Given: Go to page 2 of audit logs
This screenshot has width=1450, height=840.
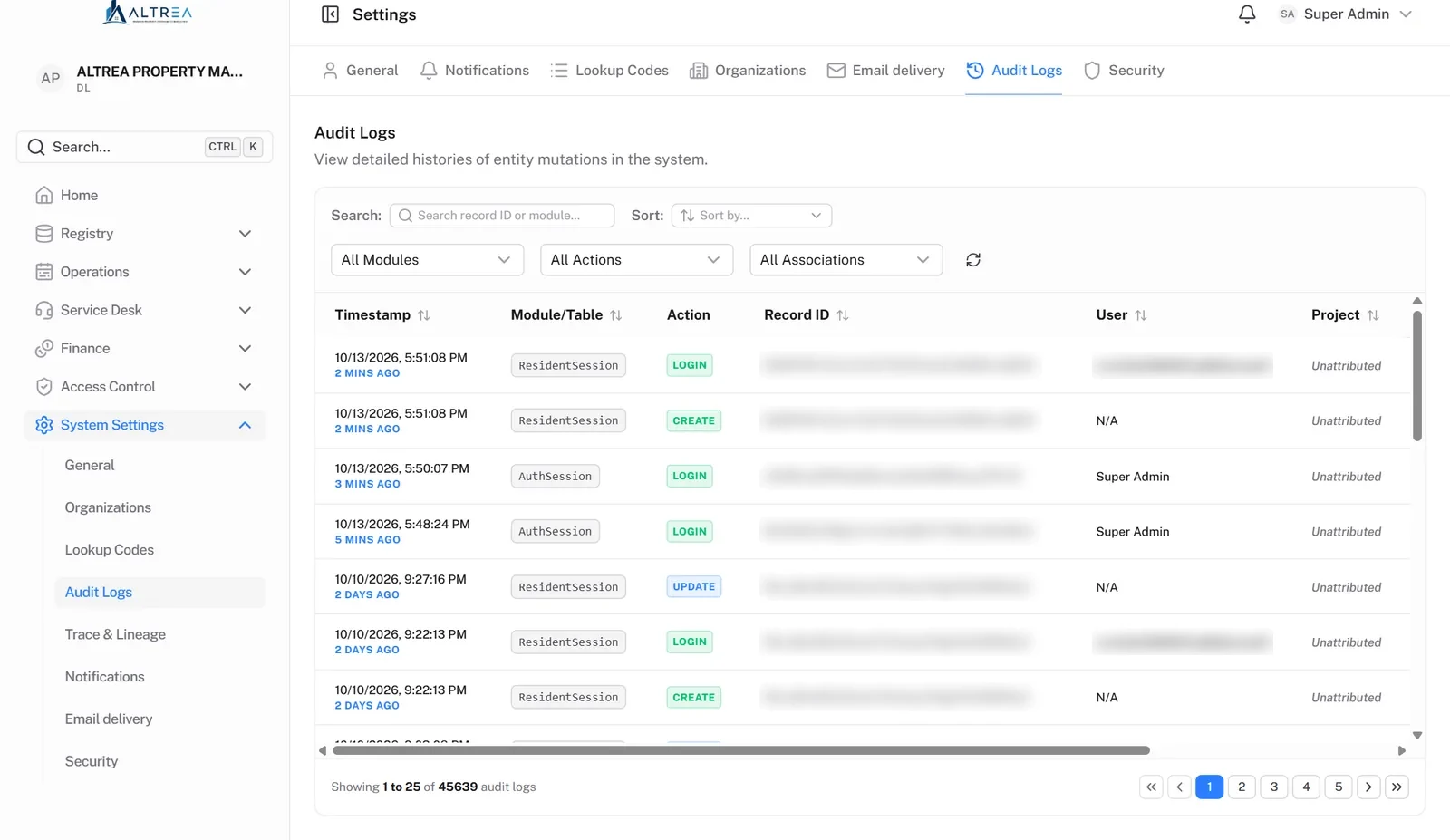Looking at the screenshot, I should [1242, 787].
